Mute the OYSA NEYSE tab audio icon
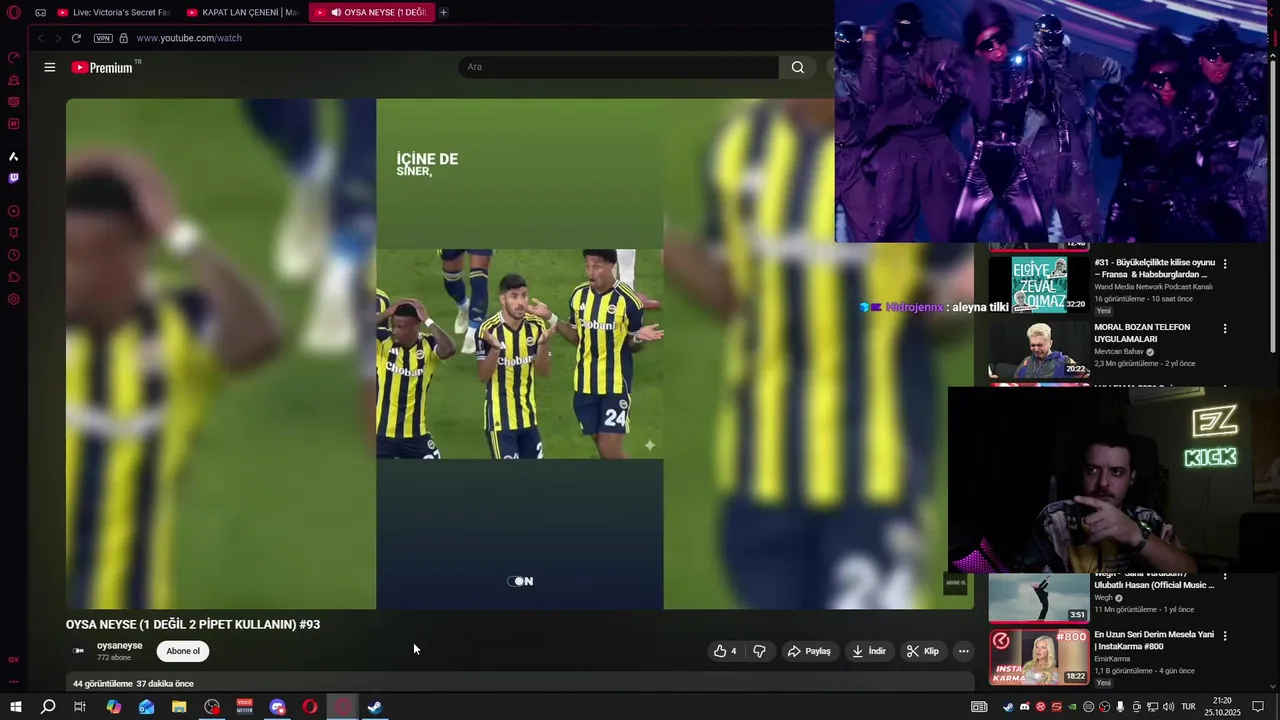Image resolution: width=1280 pixels, height=720 pixels. click(336, 12)
